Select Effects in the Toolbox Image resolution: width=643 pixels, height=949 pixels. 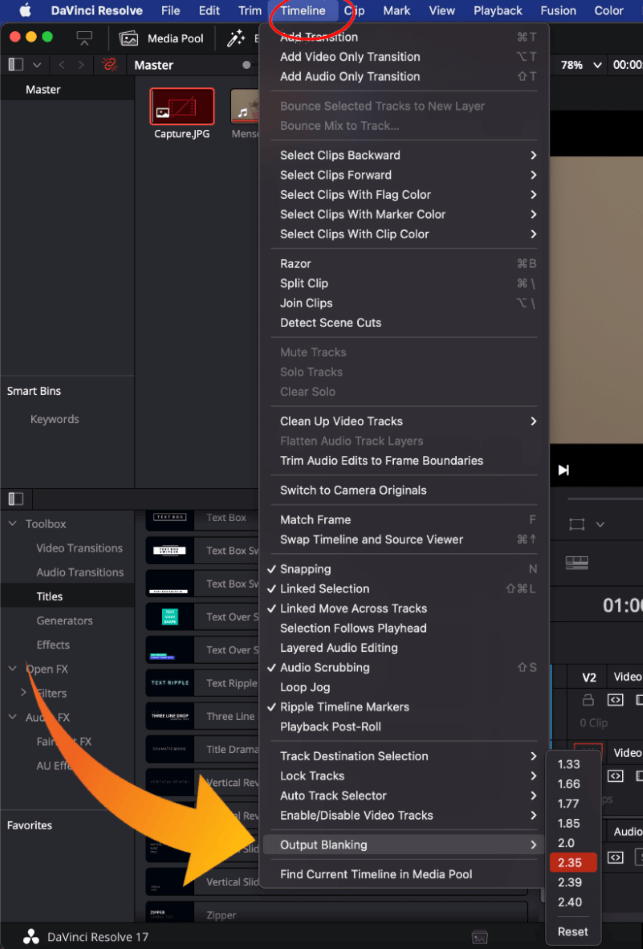click(x=53, y=645)
